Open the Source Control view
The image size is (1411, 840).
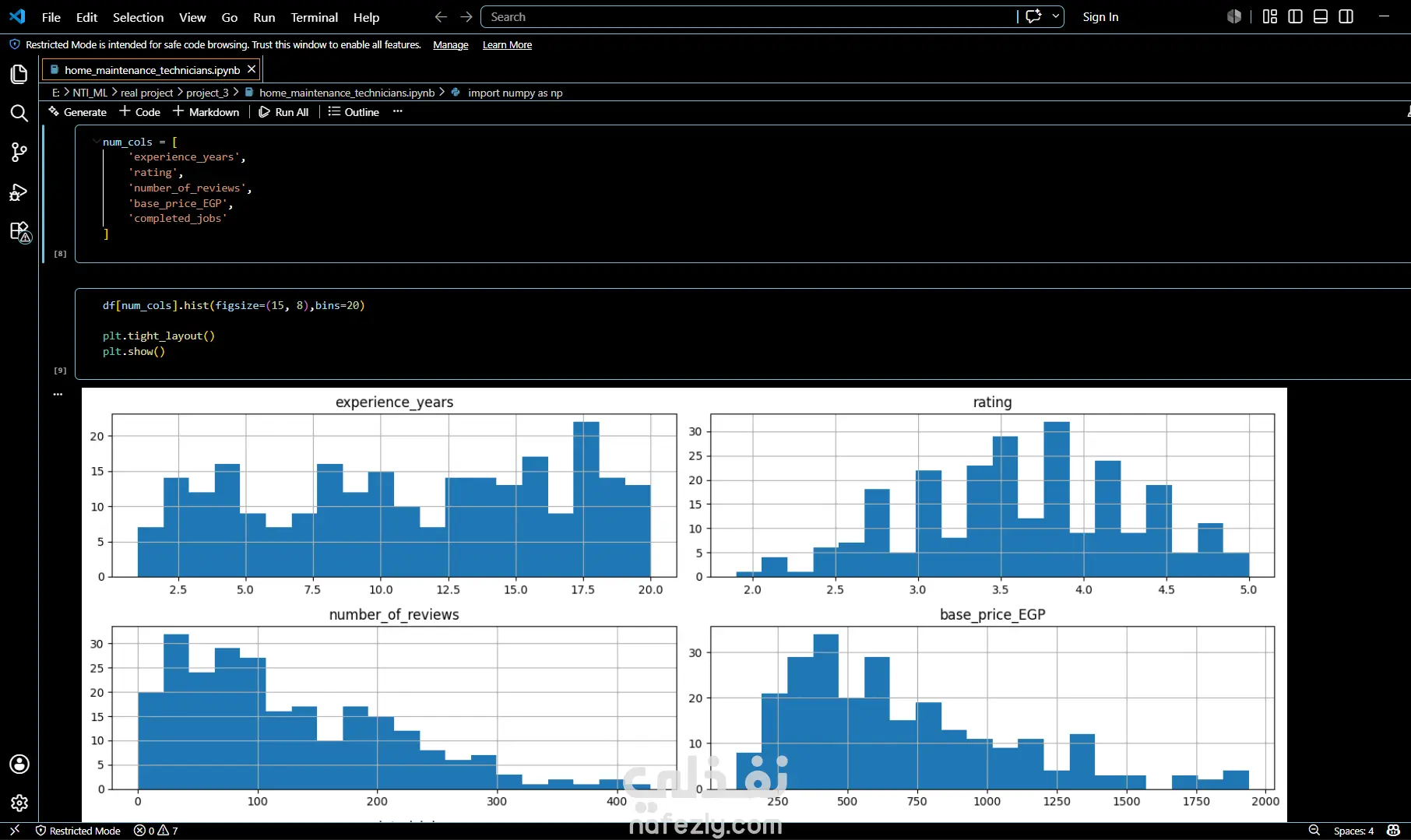(19, 153)
